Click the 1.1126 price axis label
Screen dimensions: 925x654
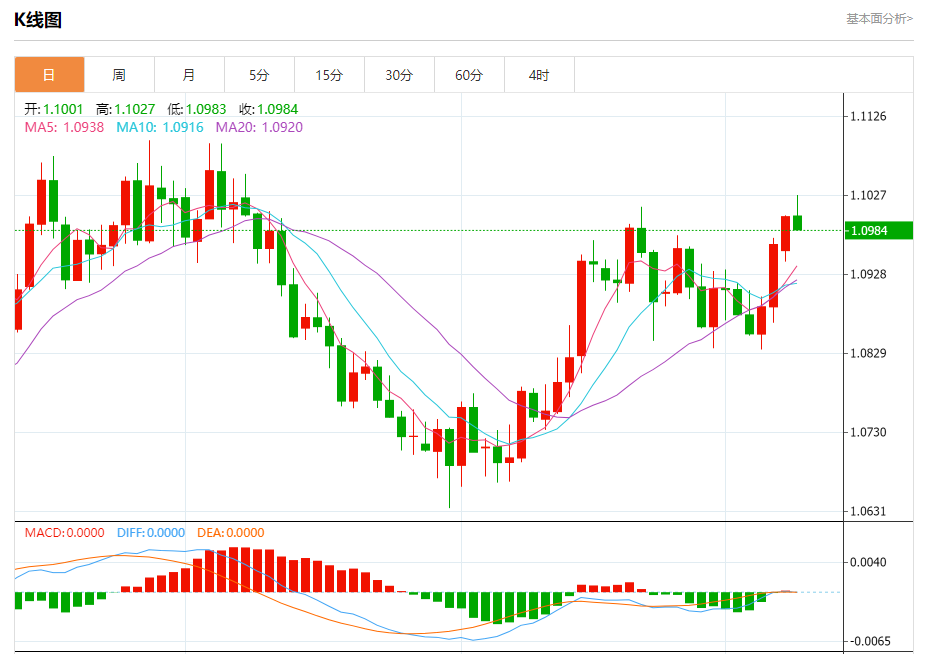pyautogui.click(x=868, y=116)
